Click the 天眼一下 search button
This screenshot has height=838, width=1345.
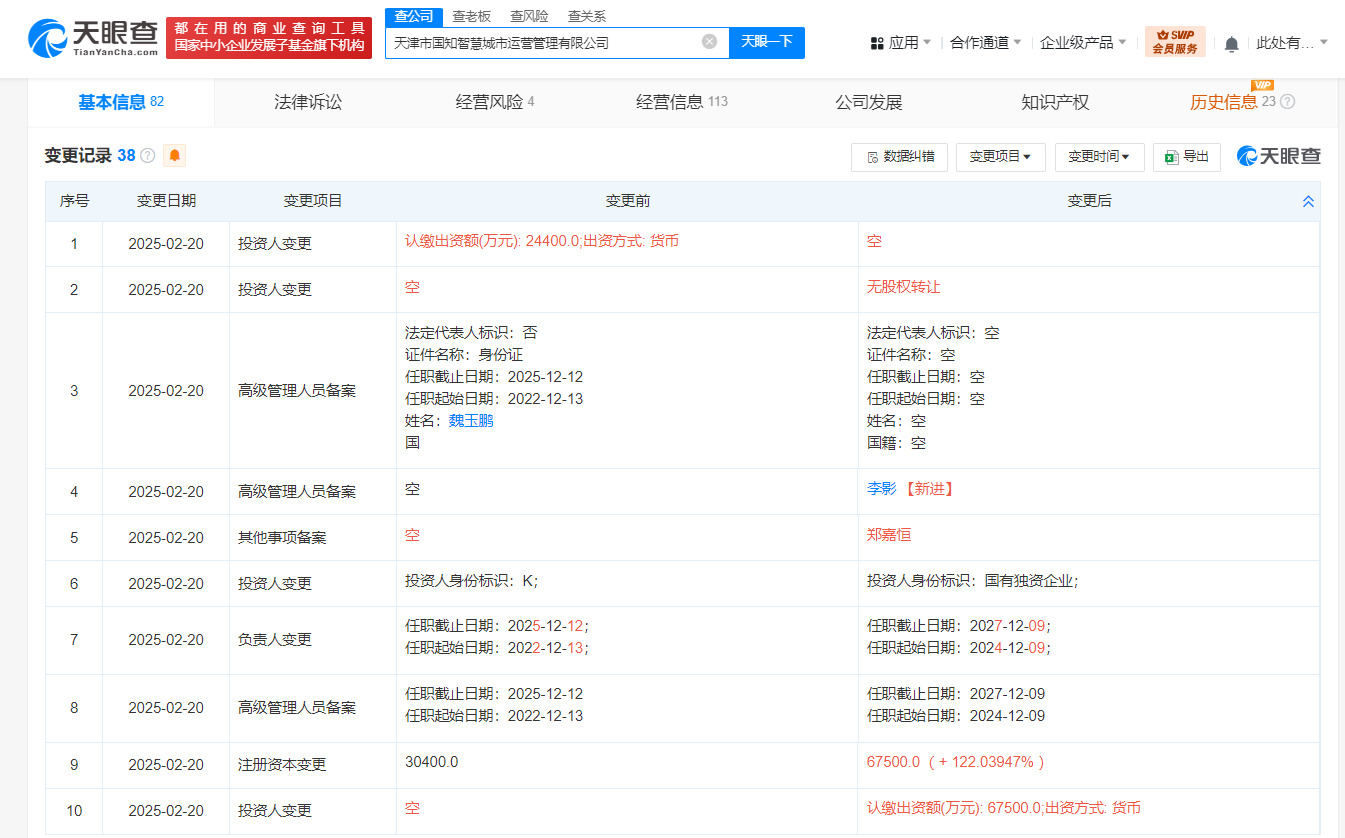[x=766, y=42]
